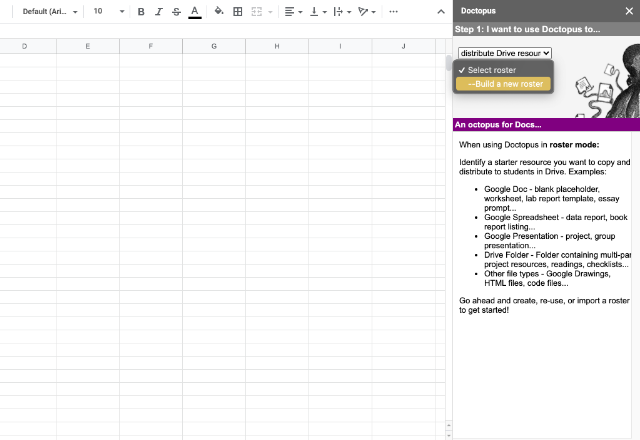The image size is (640, 440).
Task: Expand merge cells dropdown arrow
Action: (270, 12)
